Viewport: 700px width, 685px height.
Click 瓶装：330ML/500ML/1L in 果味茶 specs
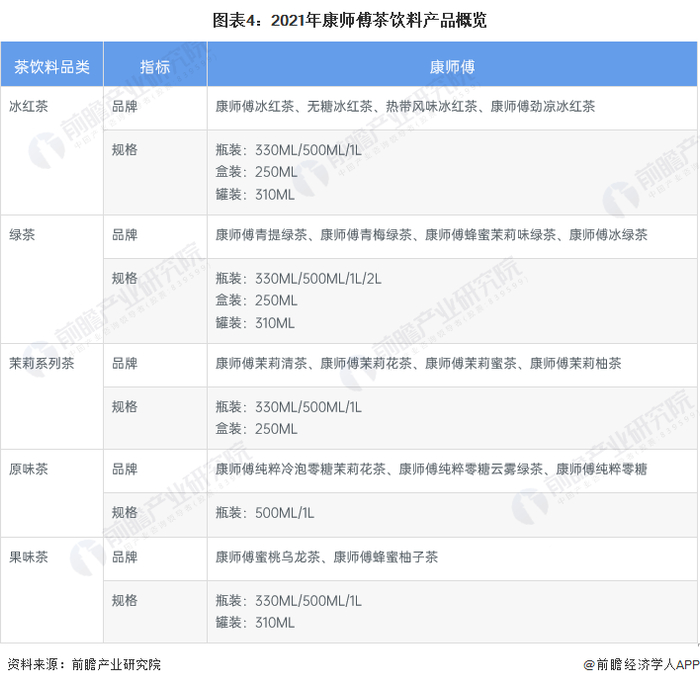(288, 601)
